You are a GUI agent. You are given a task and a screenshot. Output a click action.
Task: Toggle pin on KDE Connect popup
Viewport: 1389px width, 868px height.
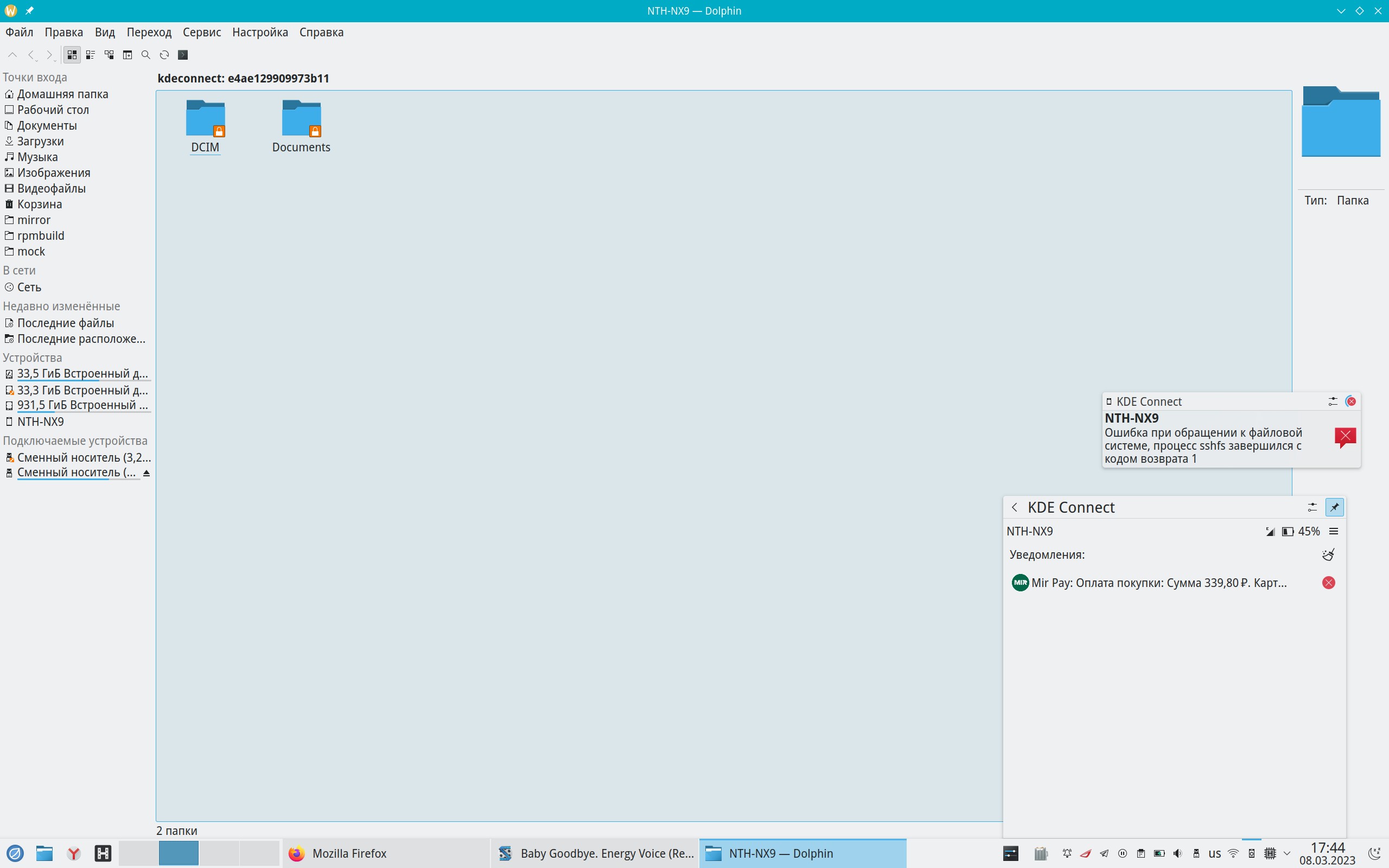[x=1335, y=507]
